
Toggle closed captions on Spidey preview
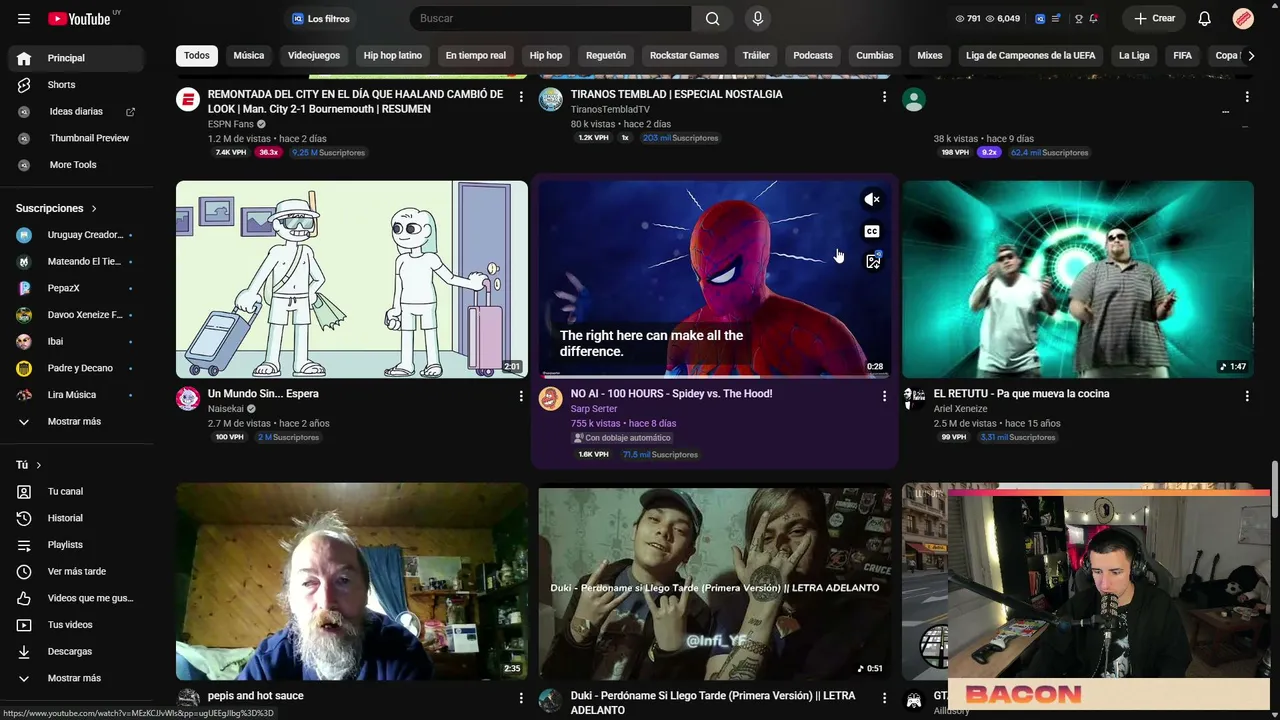[872, 231]
